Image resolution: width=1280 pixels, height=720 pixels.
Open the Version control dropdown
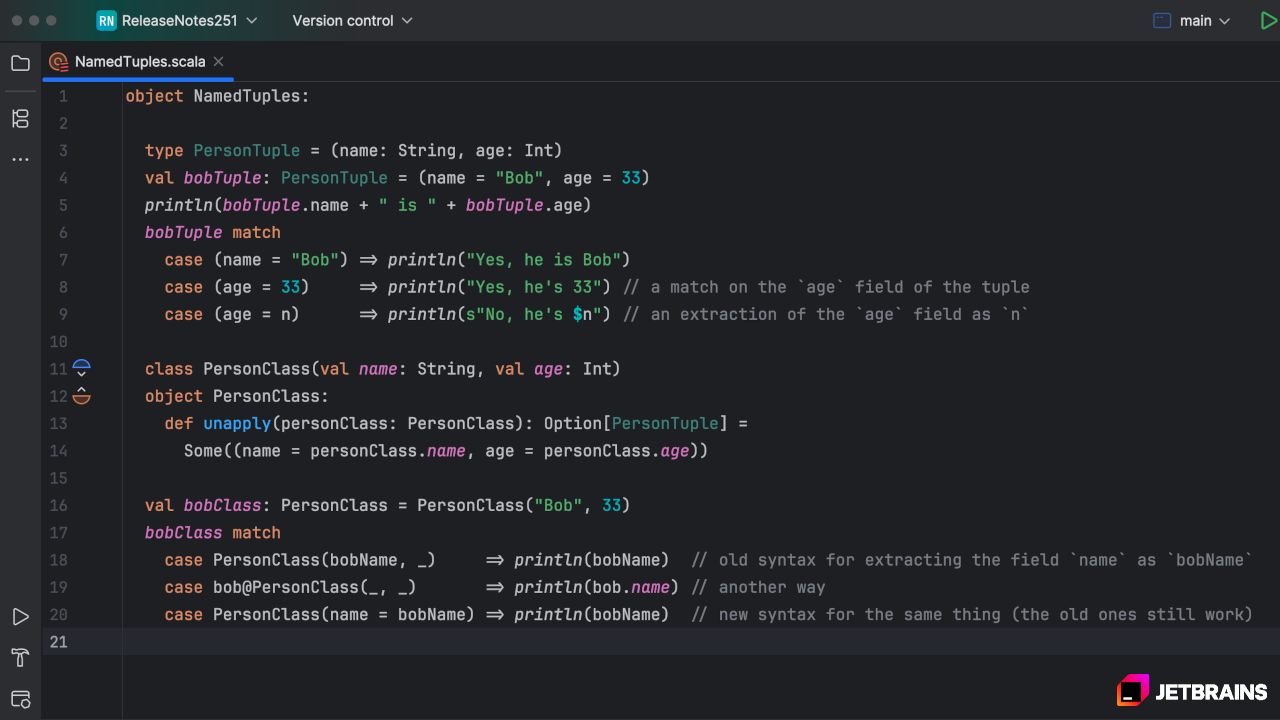[351, 20]
